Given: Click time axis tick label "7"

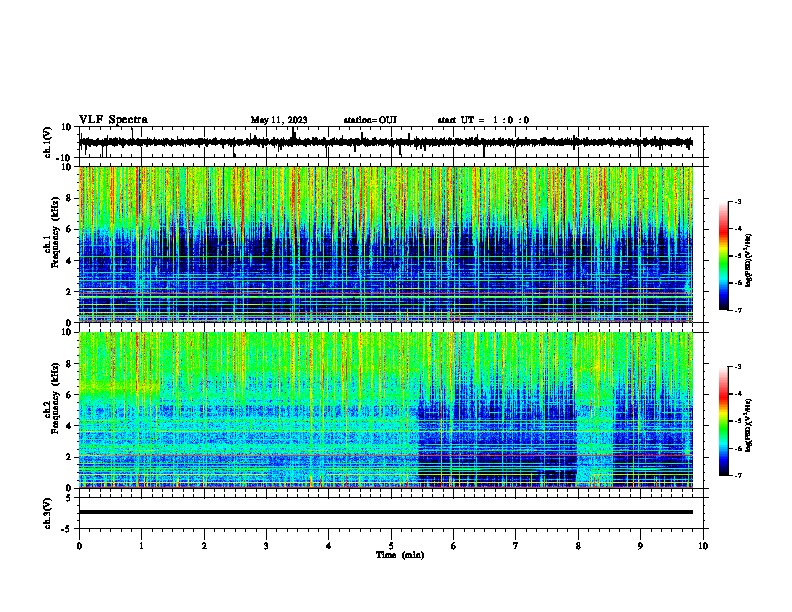Looking at the screenshot, I should [516, 546].
